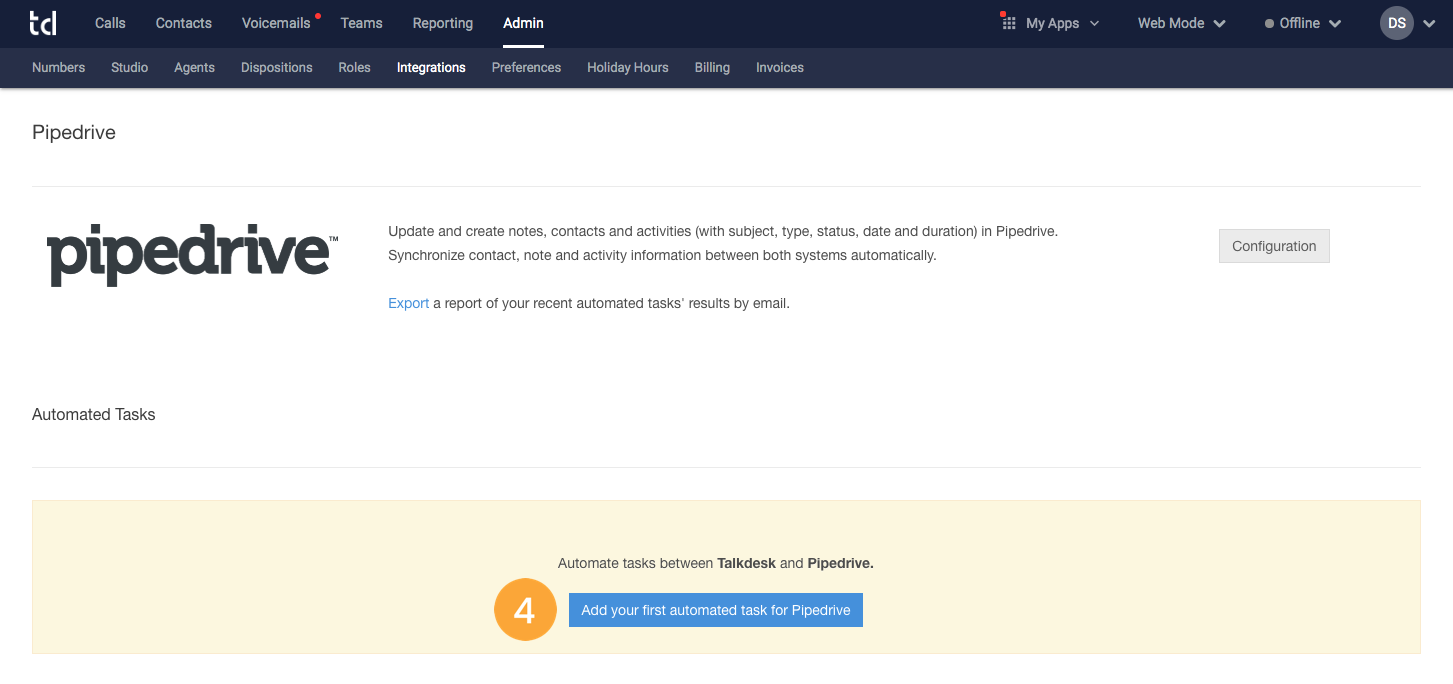
Task: Navigate to Holiday Hours settings
Action: pyautogui.click(x=627, y=67)
